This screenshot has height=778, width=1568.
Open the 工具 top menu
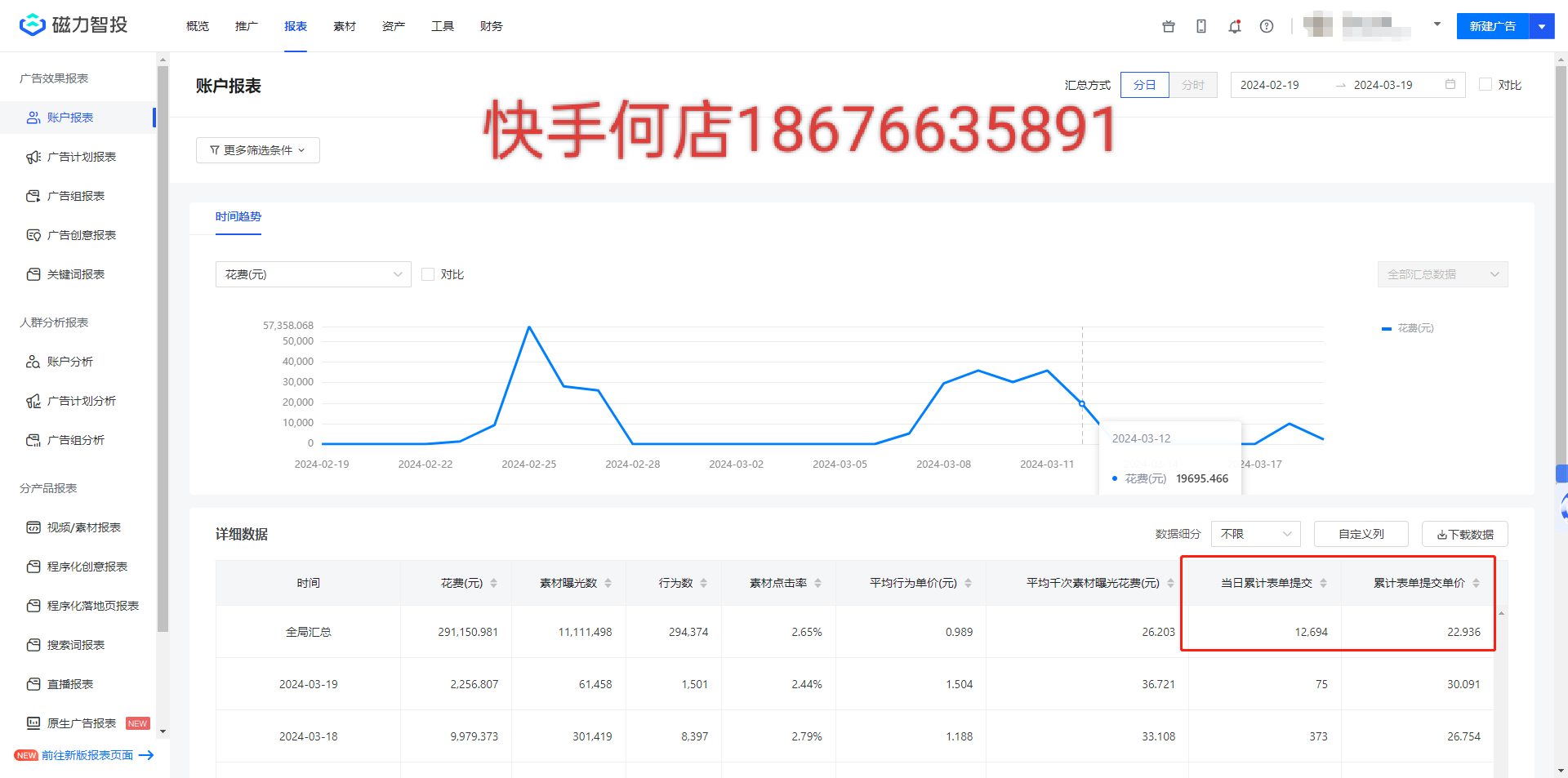443,26
